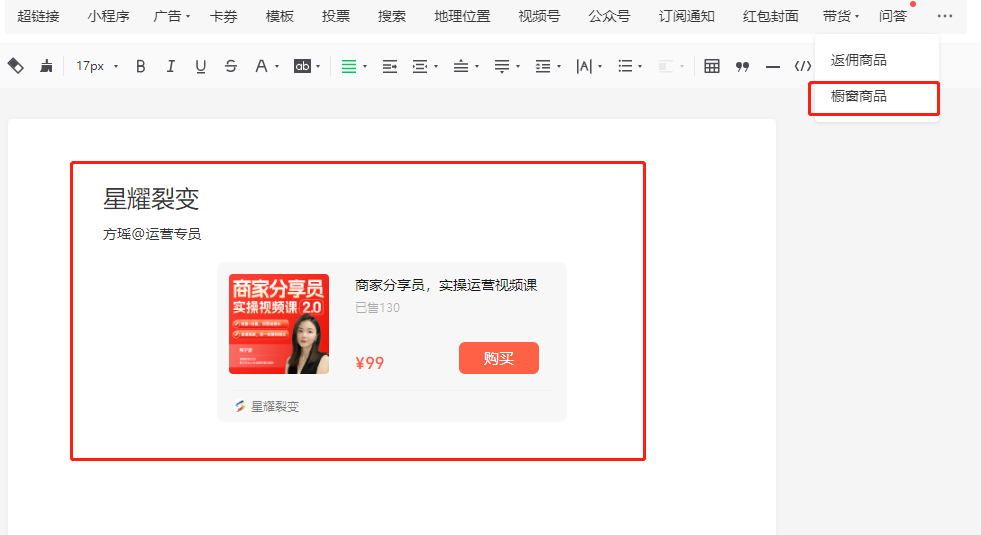
Task: Insert a horizontal divider line
Action: [773, 66]
